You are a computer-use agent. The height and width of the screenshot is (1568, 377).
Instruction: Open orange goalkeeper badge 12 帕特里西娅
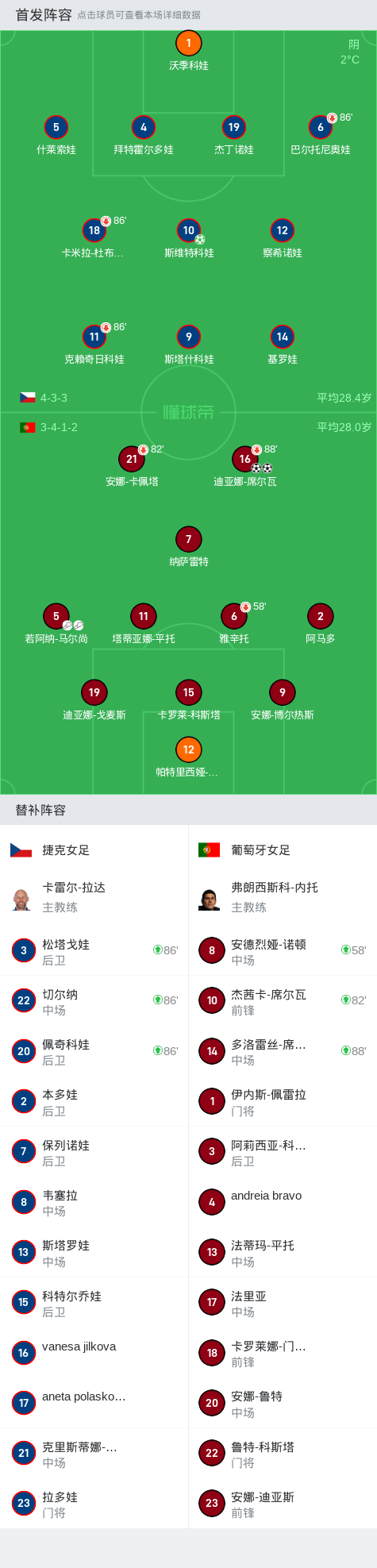(x=188, y=749)
